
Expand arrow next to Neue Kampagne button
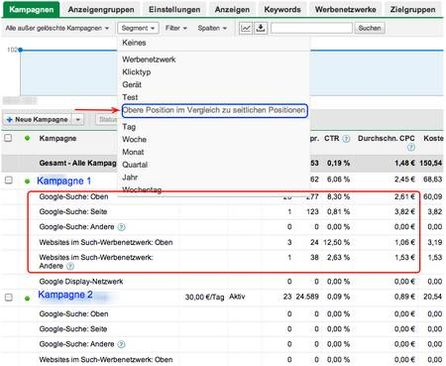[x=78, y=119]
